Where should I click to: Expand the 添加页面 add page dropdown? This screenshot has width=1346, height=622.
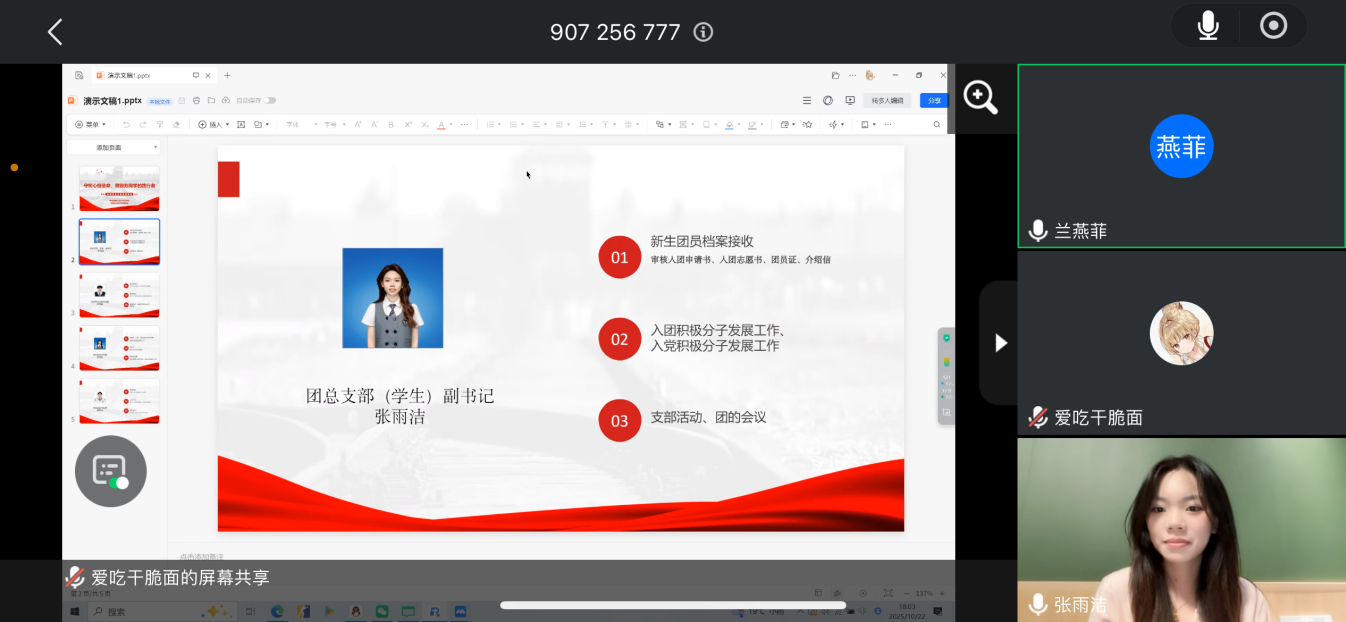click(112, 147)
